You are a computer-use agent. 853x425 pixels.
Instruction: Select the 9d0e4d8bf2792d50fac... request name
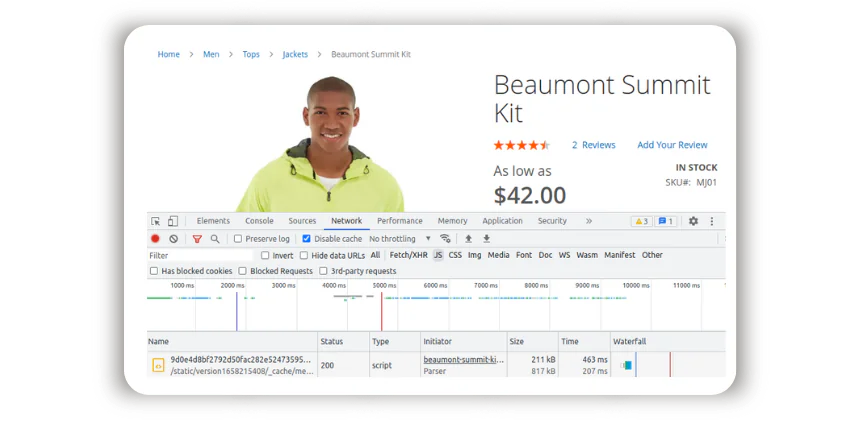242,360
